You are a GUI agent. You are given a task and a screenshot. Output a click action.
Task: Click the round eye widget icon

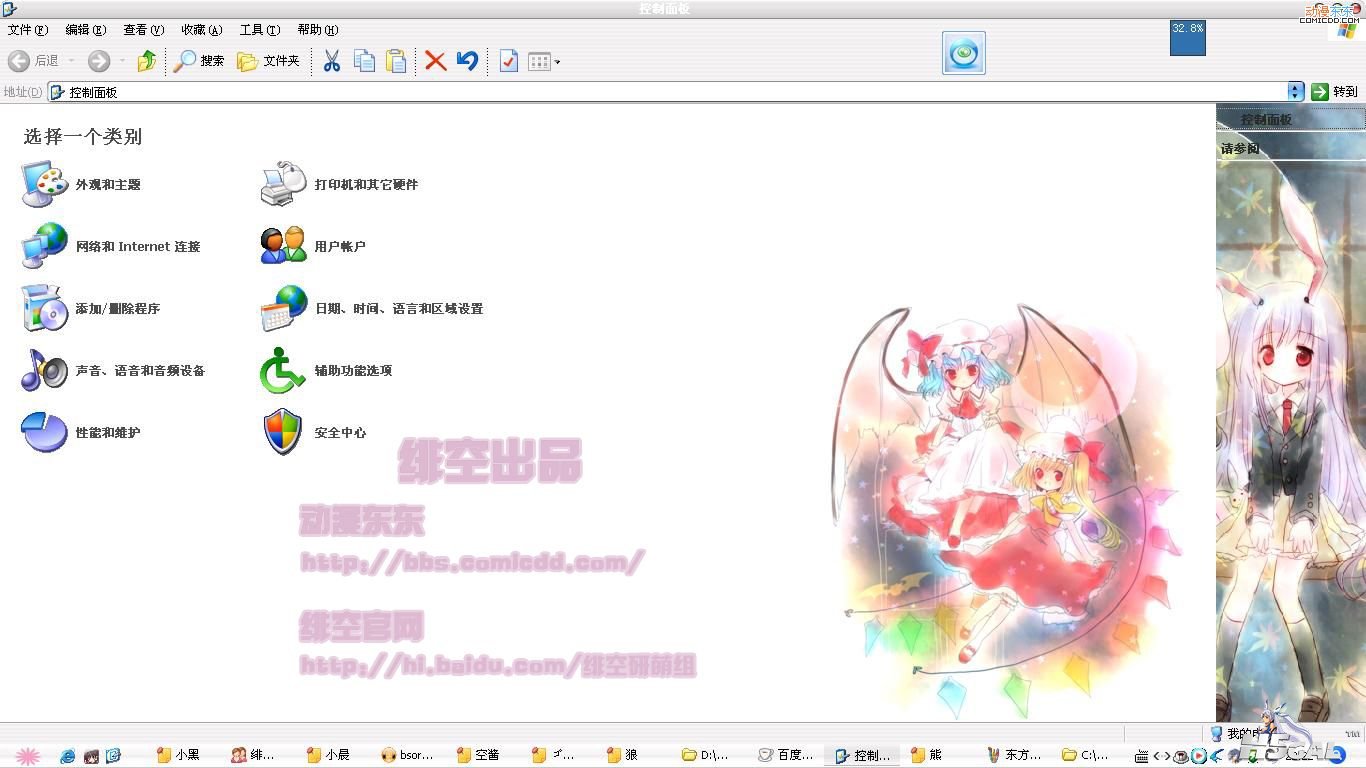tap(964, 53)
